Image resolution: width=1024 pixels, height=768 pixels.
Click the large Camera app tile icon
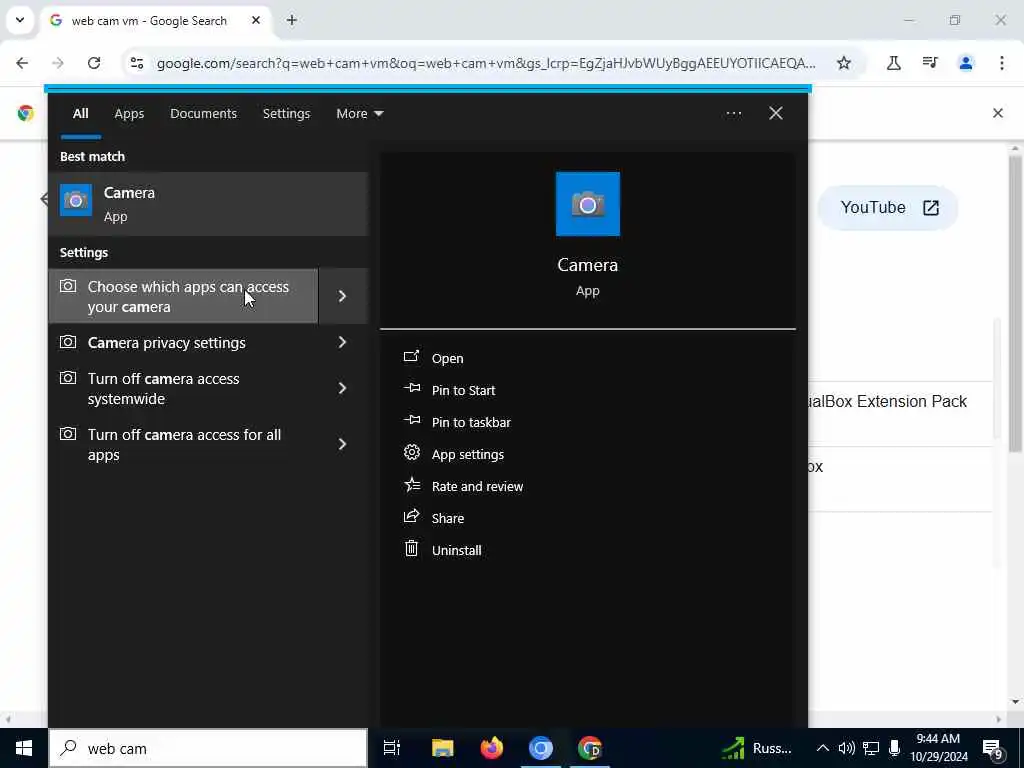tap(587, 204)
